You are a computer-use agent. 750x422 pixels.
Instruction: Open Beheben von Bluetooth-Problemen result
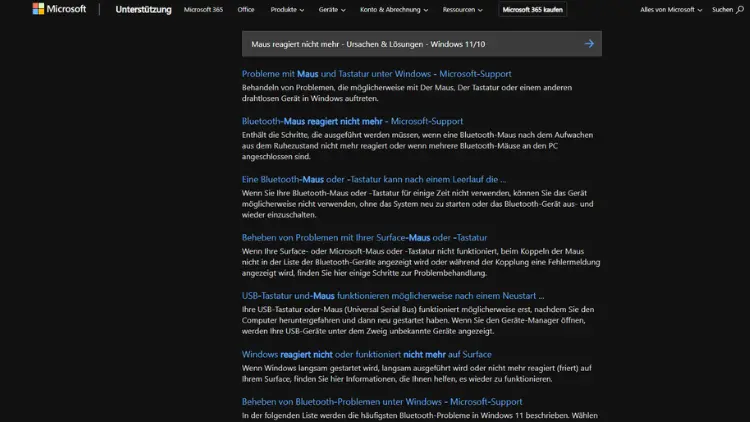[382, 402]
